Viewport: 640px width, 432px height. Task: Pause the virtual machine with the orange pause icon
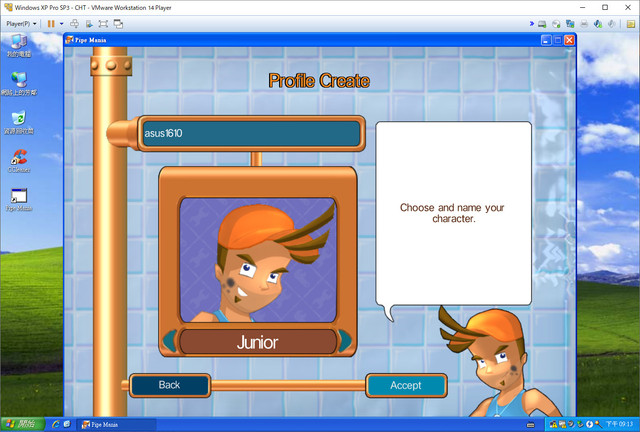point(51,24)
